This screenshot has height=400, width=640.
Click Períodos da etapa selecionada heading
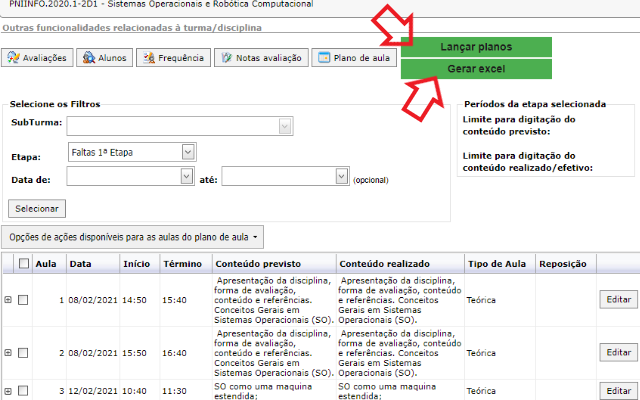tap(535, 104)
